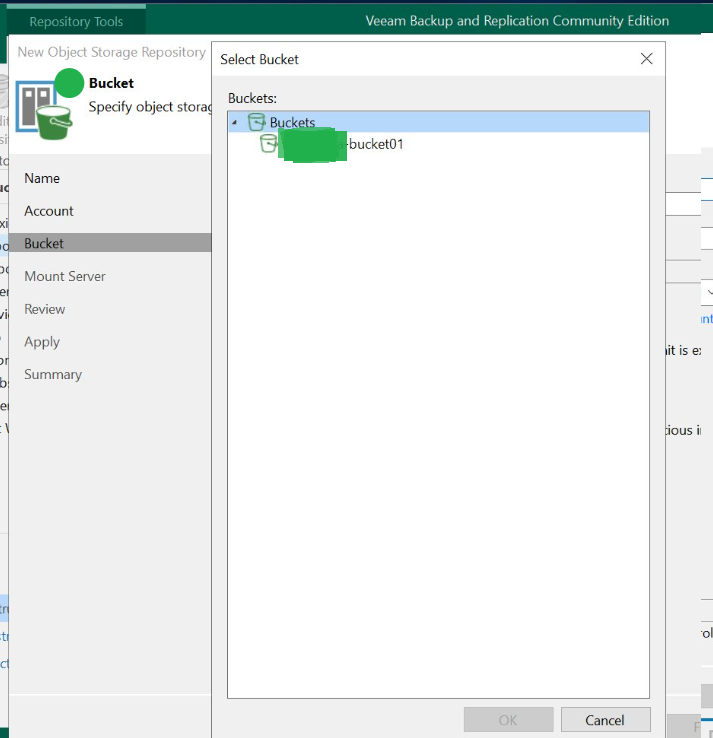Open the Repository Tools ribbon tab
Image resolution: width=713 pixels, height=738 pixels.
pos(76,22)
